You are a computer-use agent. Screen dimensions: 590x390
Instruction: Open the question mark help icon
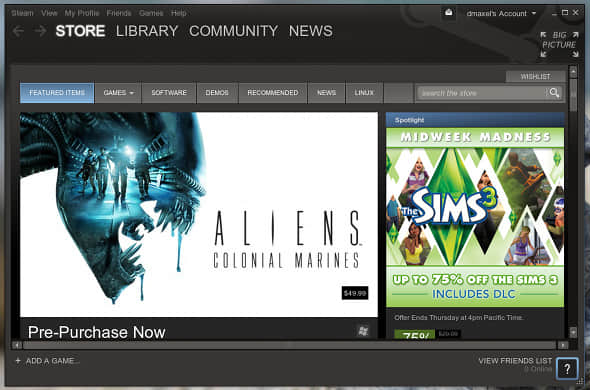coord(567,369)
